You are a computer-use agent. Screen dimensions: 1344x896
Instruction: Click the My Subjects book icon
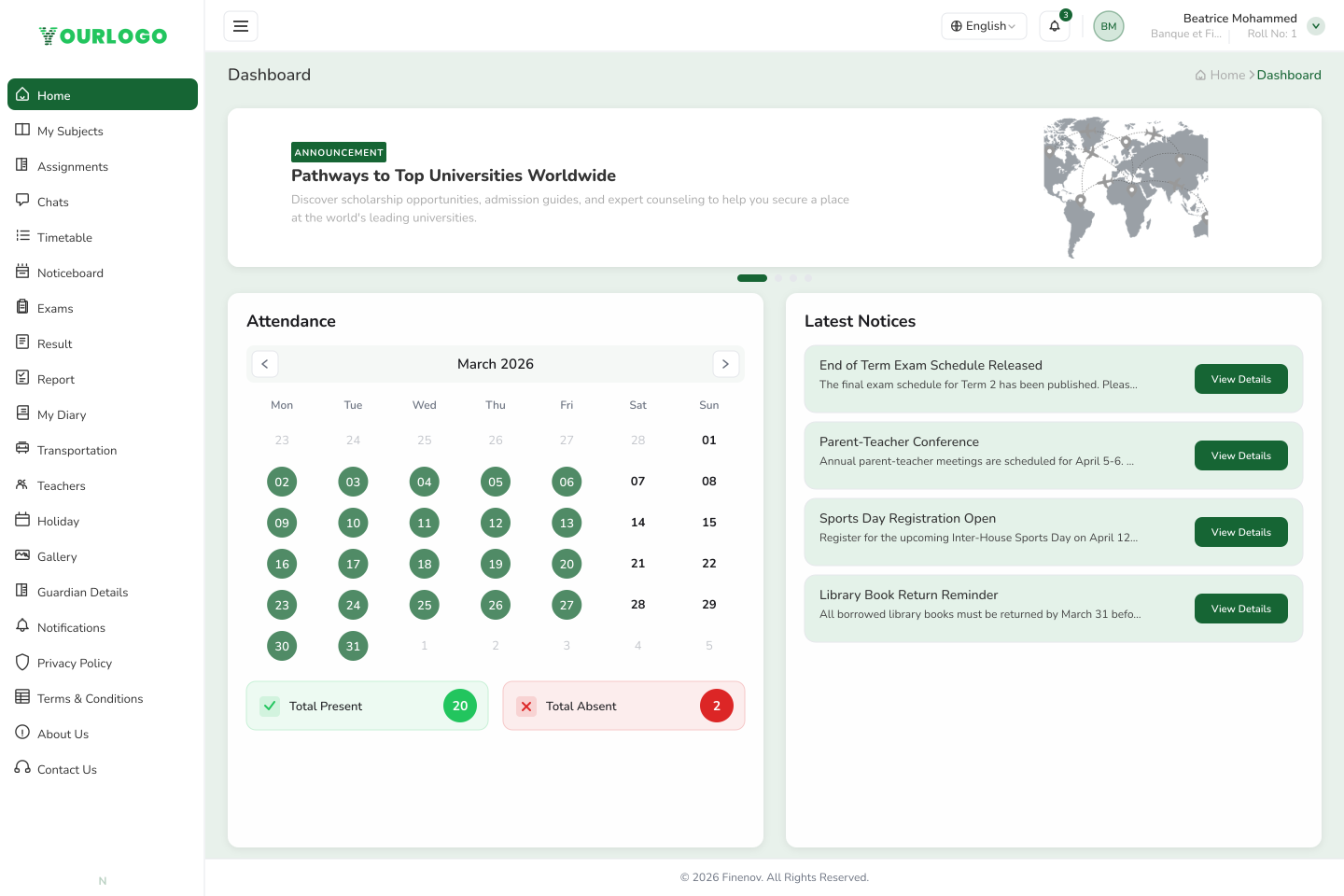point(22,130)
